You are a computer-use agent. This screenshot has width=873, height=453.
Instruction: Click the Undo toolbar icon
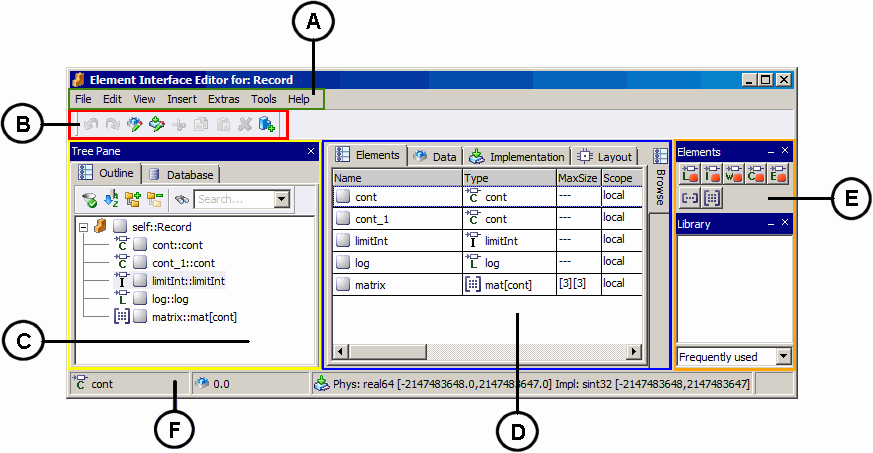91,125
